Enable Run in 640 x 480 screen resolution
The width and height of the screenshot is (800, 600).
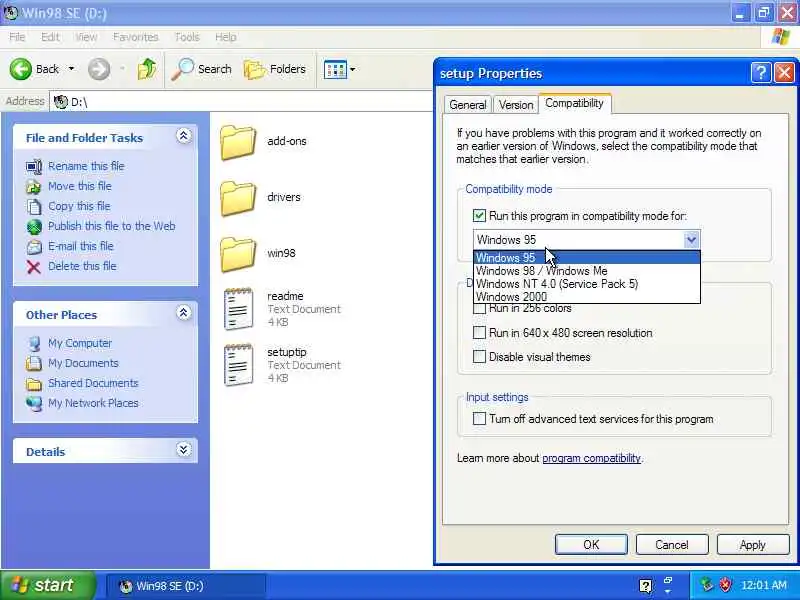click(x=479, y=333)
